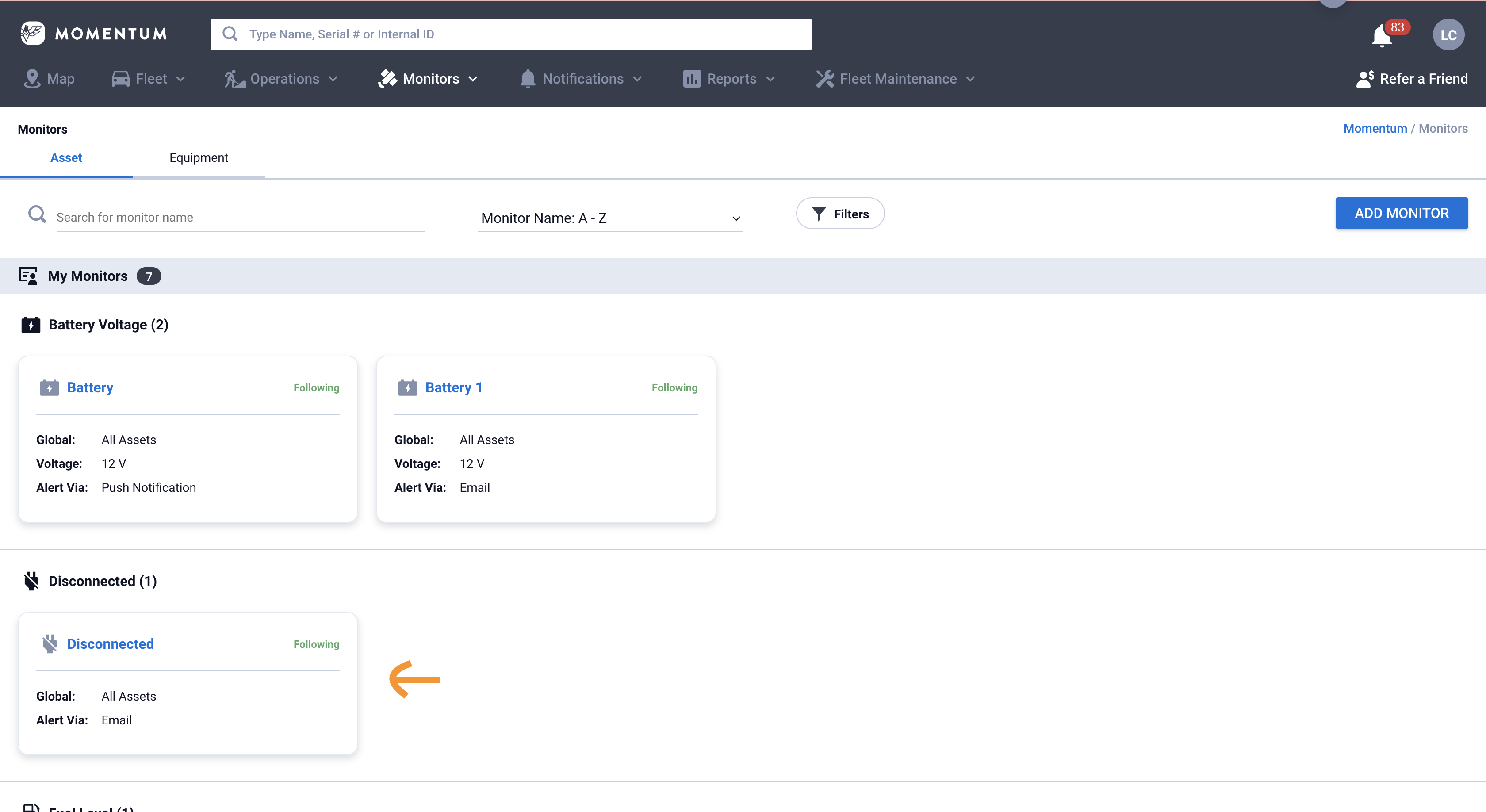
Task: Click the Battery 1 card battery icon
Action: pos(407,387)
